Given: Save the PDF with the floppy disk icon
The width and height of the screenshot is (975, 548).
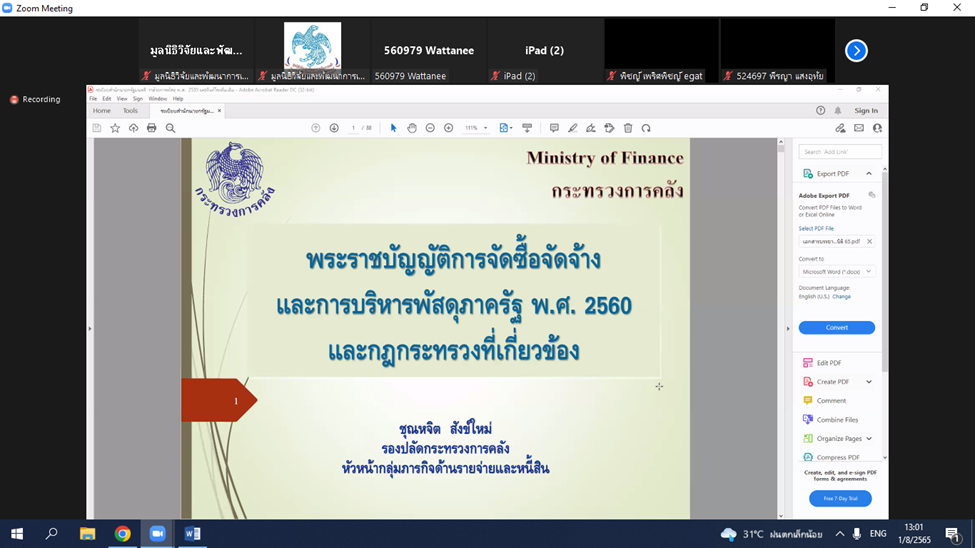Looking at the screenshot, I should (96, 128).
